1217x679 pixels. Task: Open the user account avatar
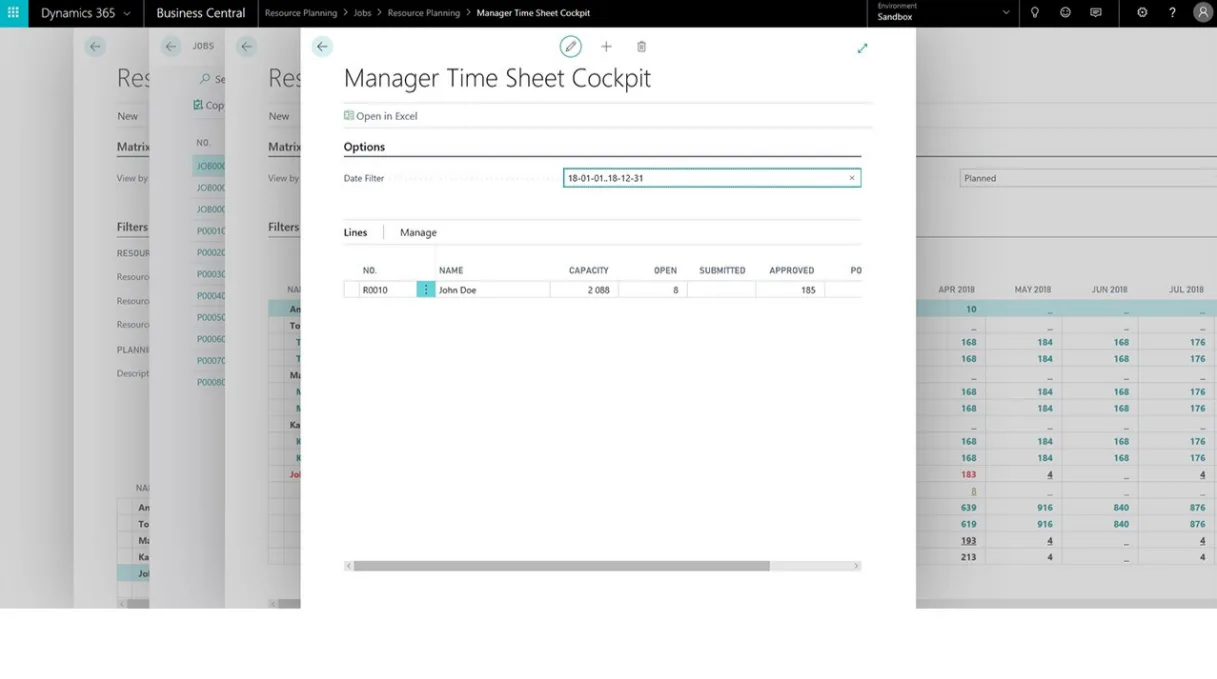[x=1202, y=13]
